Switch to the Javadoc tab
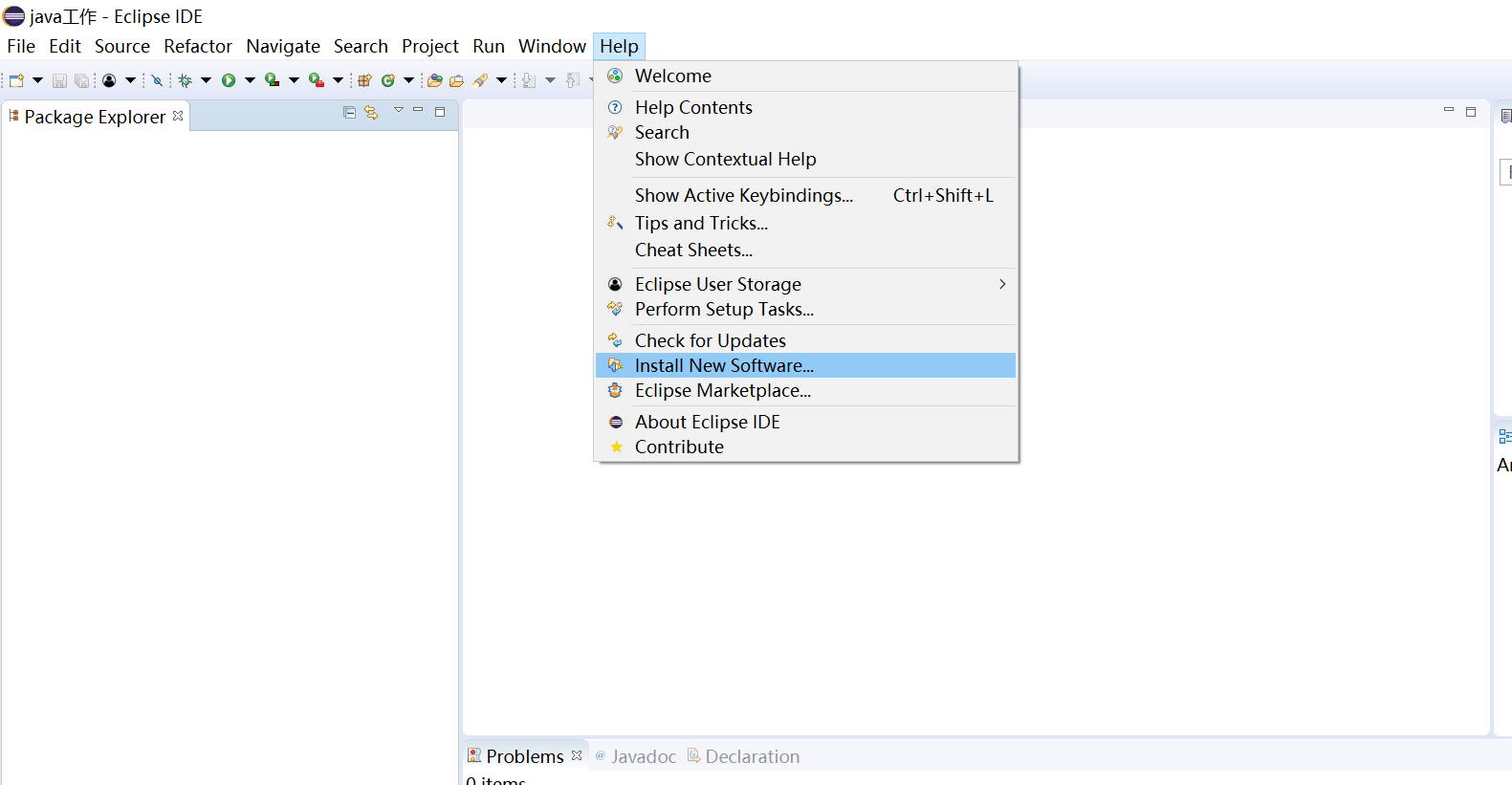This screenshot has width=1512, height=785. [x=636, y=756]
